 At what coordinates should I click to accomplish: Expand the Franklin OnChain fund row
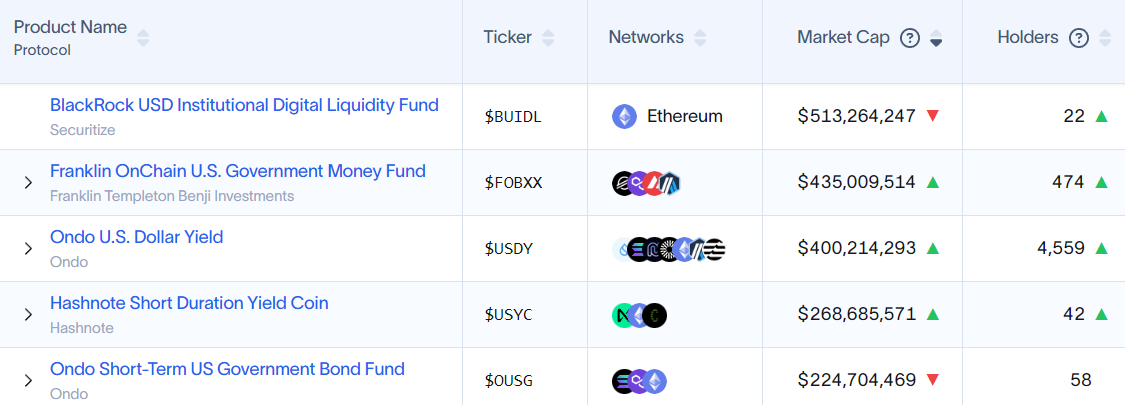tap(28, 183)
